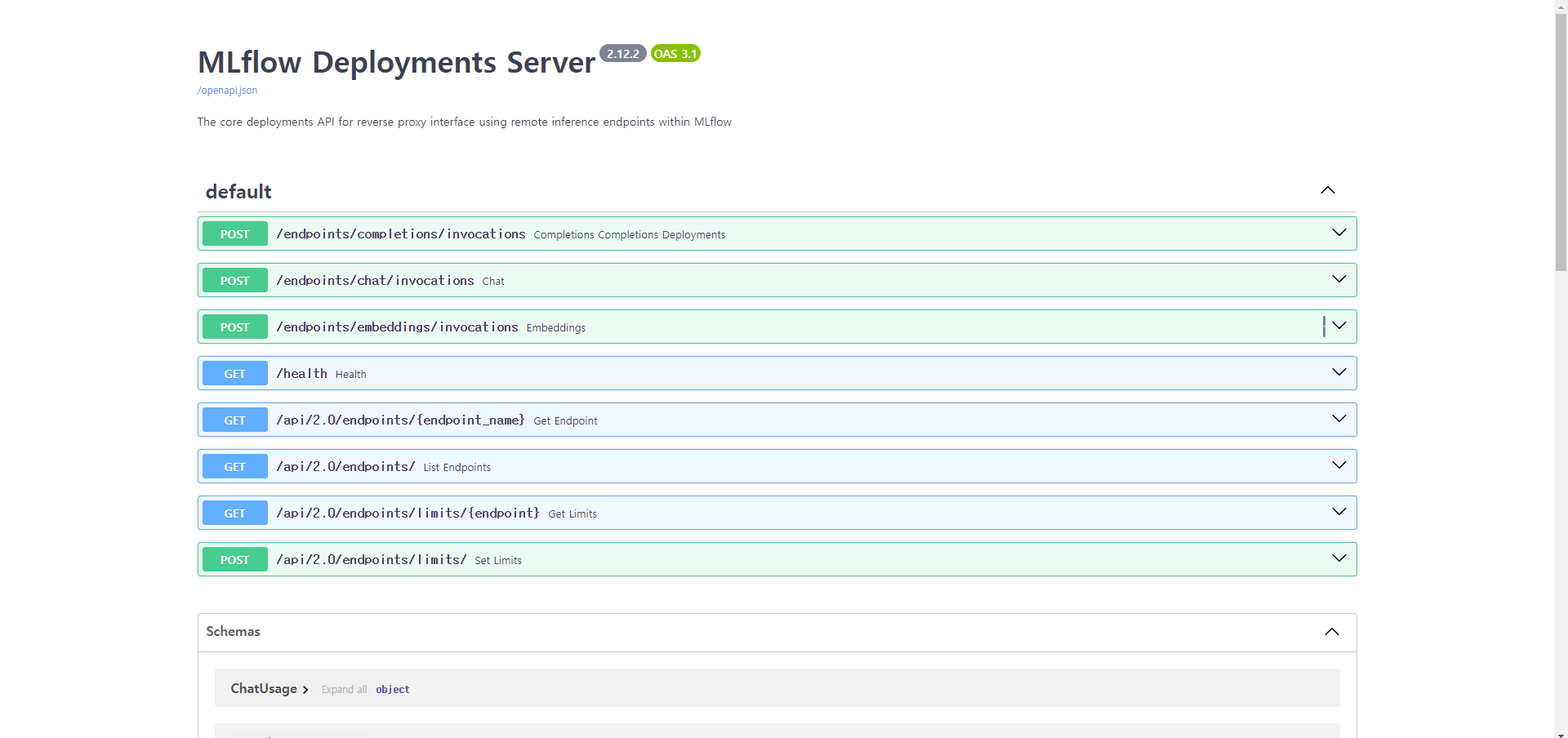Click the OAS 3.1 badge
This screenshot has height=738, width=1568.
675,54
